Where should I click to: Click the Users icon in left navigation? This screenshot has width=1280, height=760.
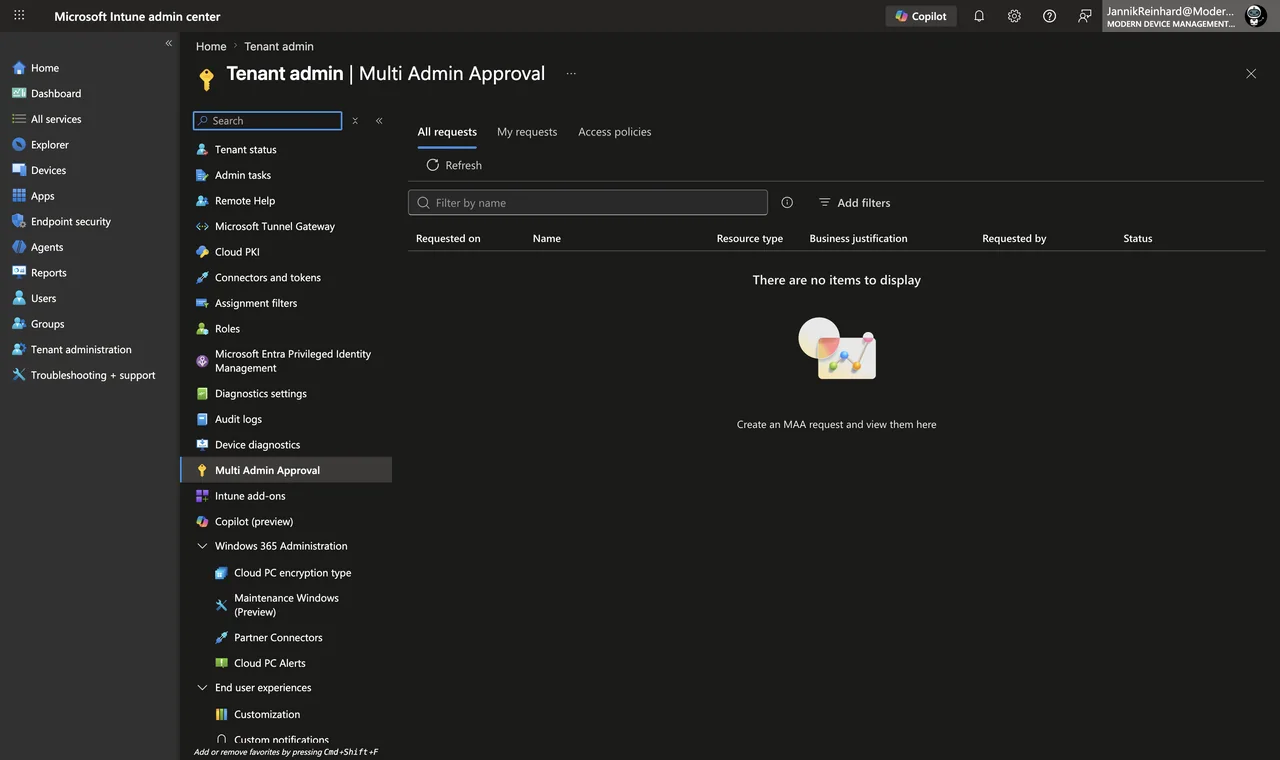pos(19,298)
